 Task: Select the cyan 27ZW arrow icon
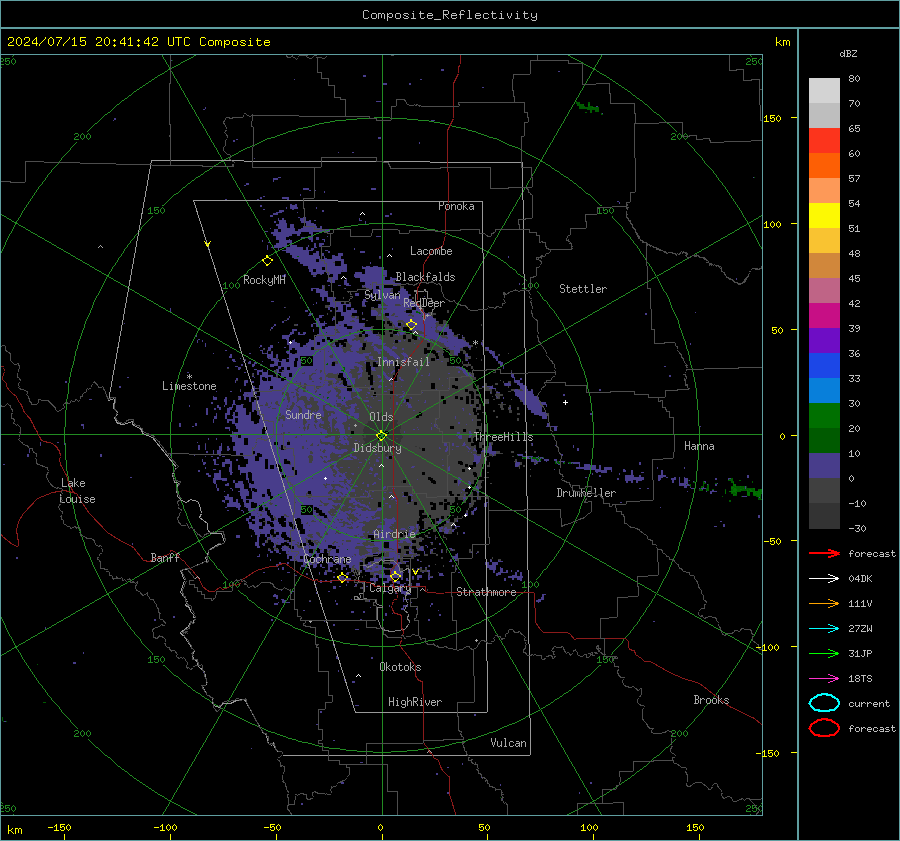click(824, 629)
